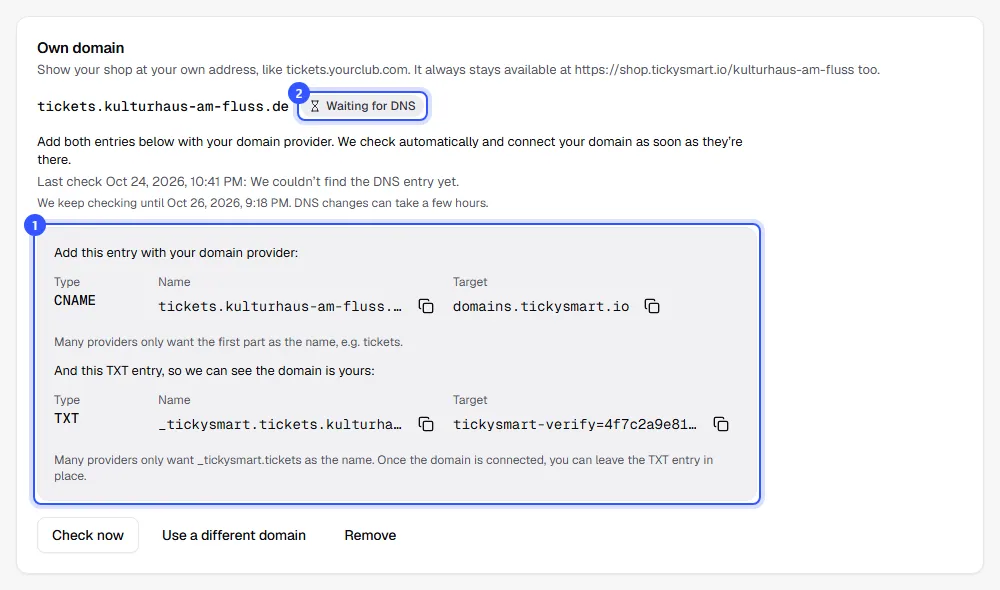Copy the domains.tickysmart.io target value
This screenshot has width=1000, height=590.
(652, 306)
